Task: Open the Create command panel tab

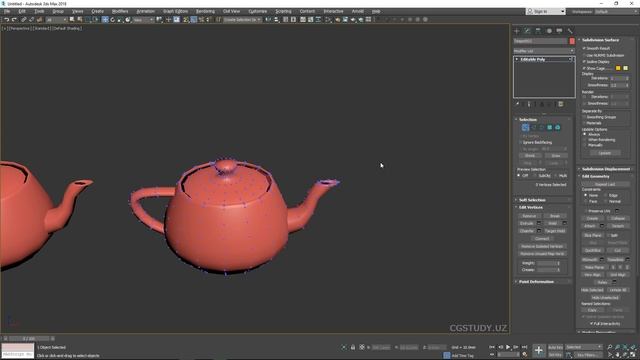Action: point(517,31)
